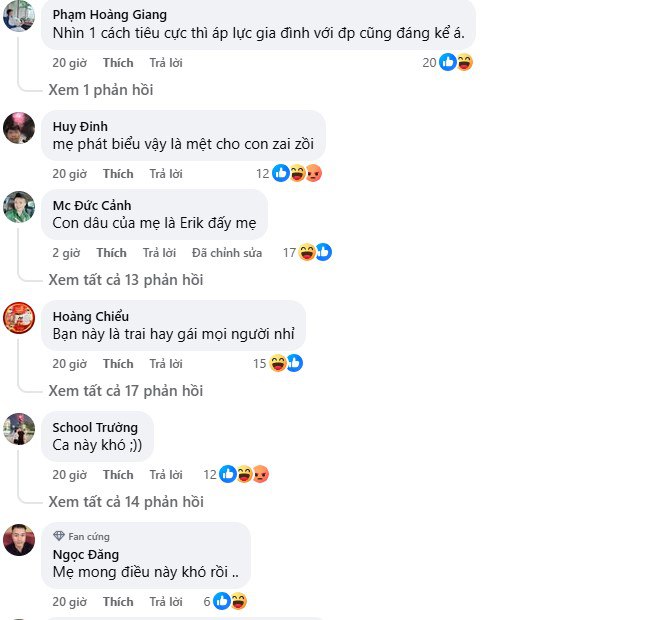The height and width of the screenshot is (620, 671).
Task: Expand Xem 1 phản hồi replies
Action: click(101, 90)
